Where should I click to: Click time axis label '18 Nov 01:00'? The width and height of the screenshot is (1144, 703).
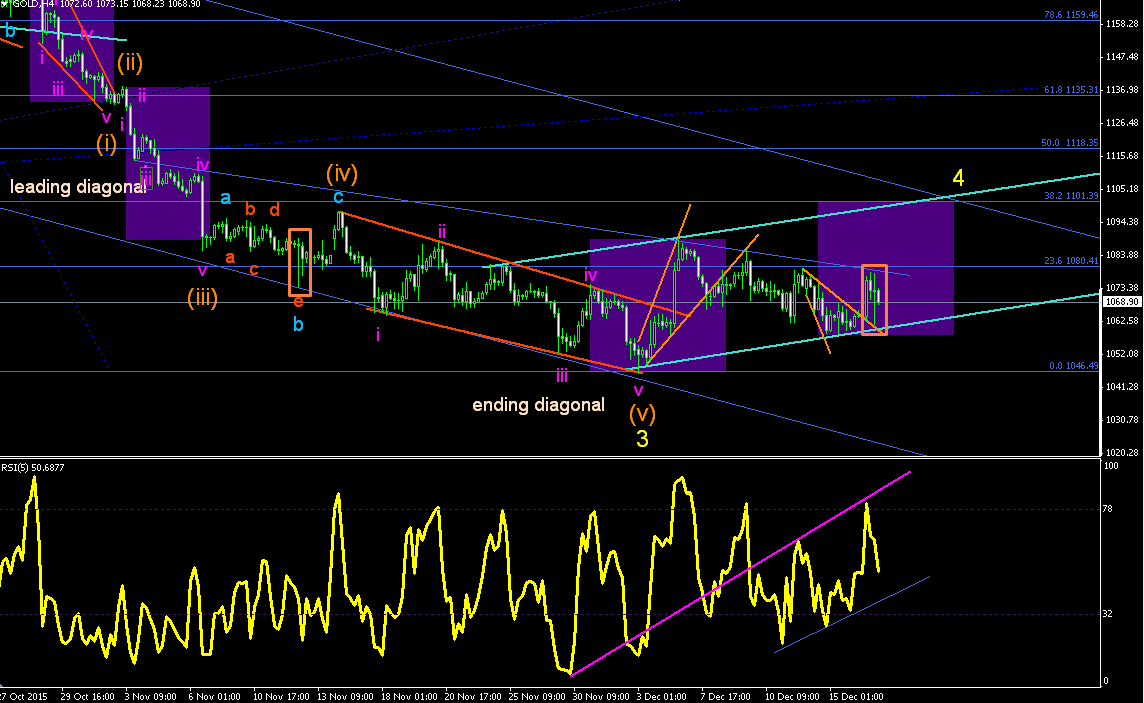point(409,696)
